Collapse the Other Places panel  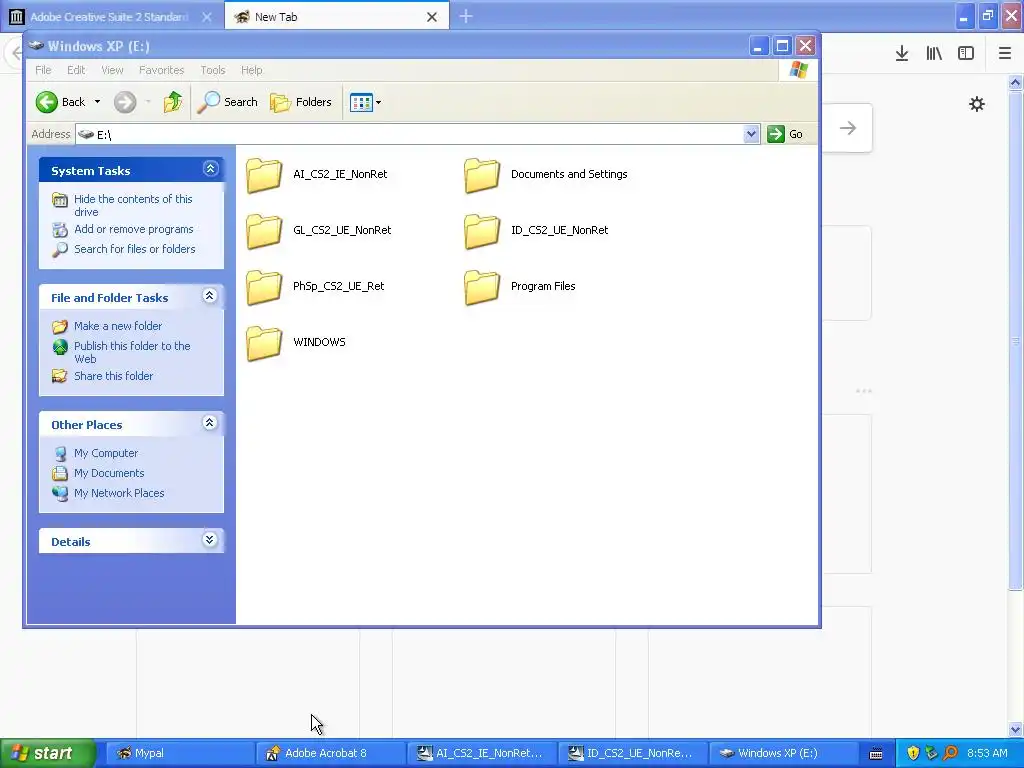point(210,423)
